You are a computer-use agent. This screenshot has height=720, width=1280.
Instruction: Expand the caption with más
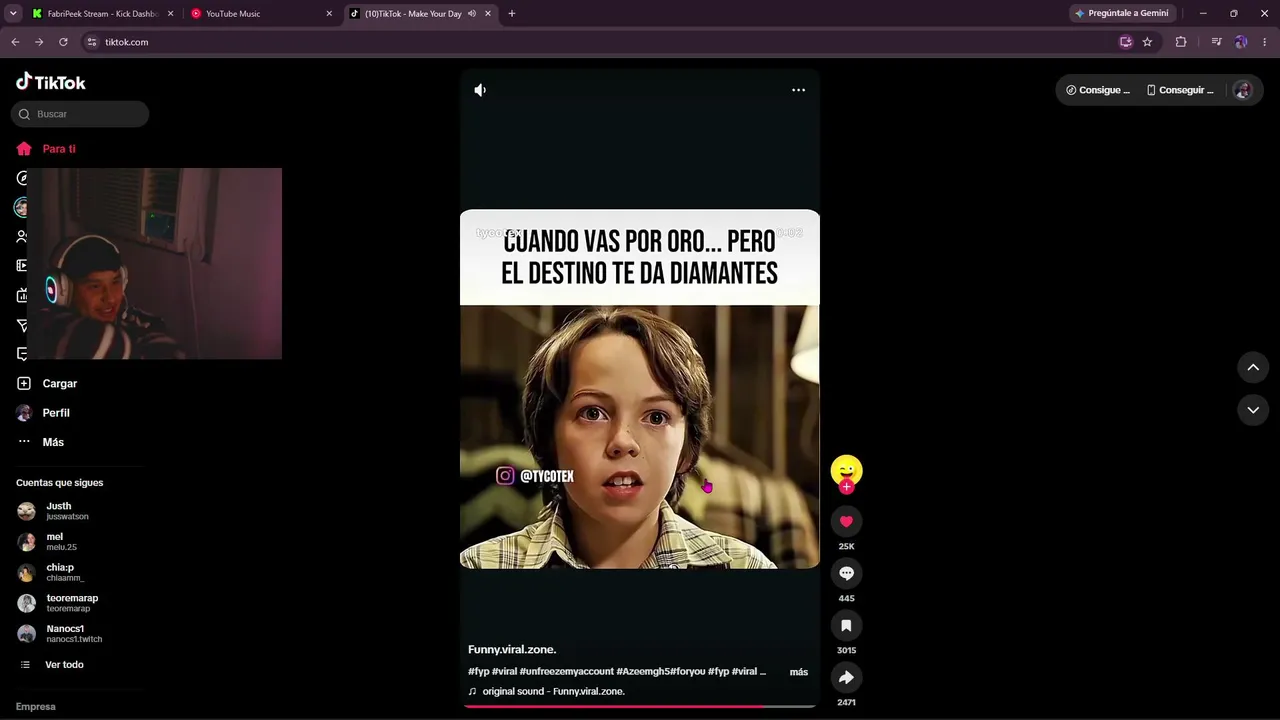click(799, 672)
